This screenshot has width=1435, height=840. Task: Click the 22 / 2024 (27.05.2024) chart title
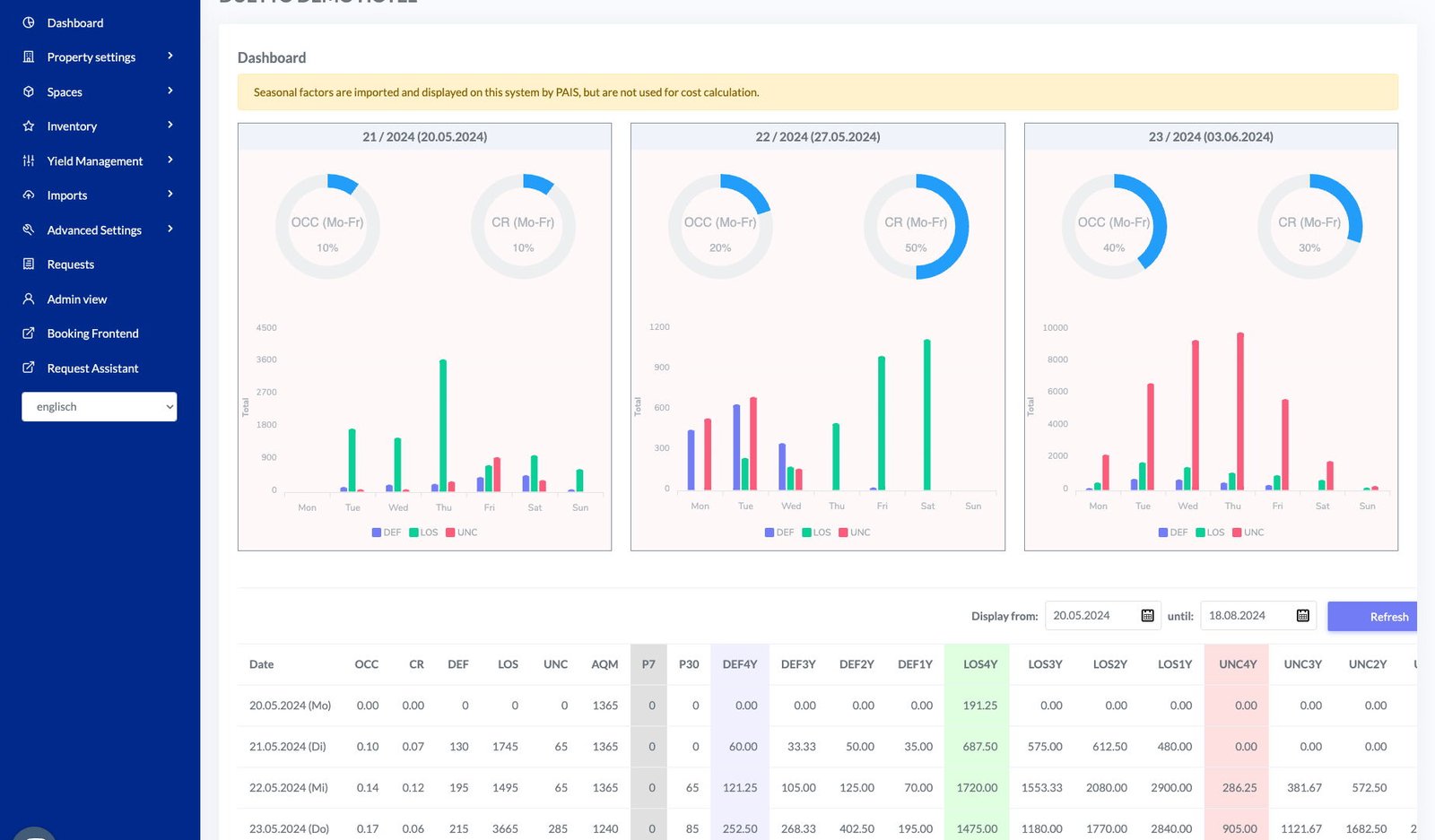(818, 136)
